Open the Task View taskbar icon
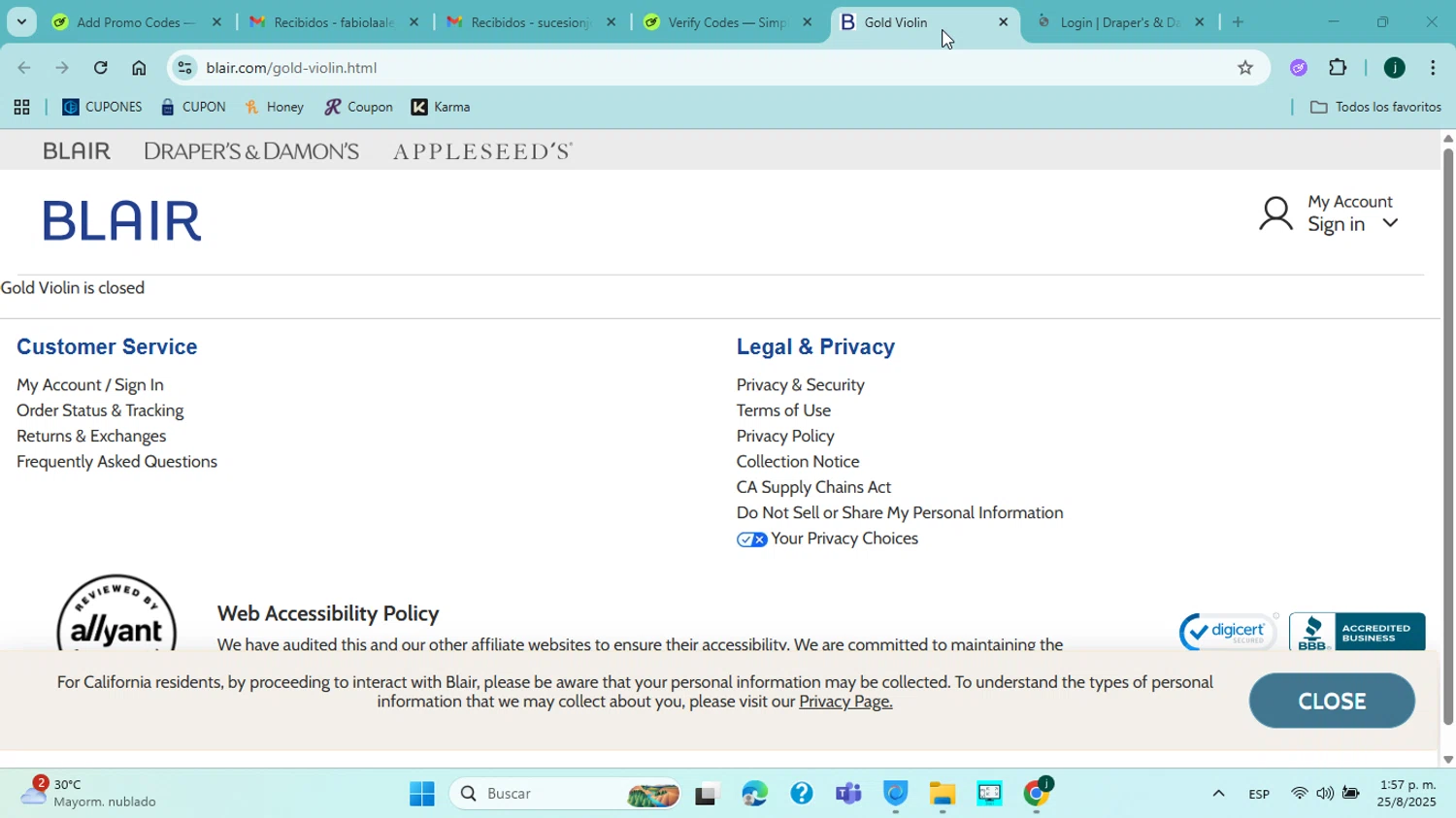The image size is (1456, 818). [x=707, y=794]
